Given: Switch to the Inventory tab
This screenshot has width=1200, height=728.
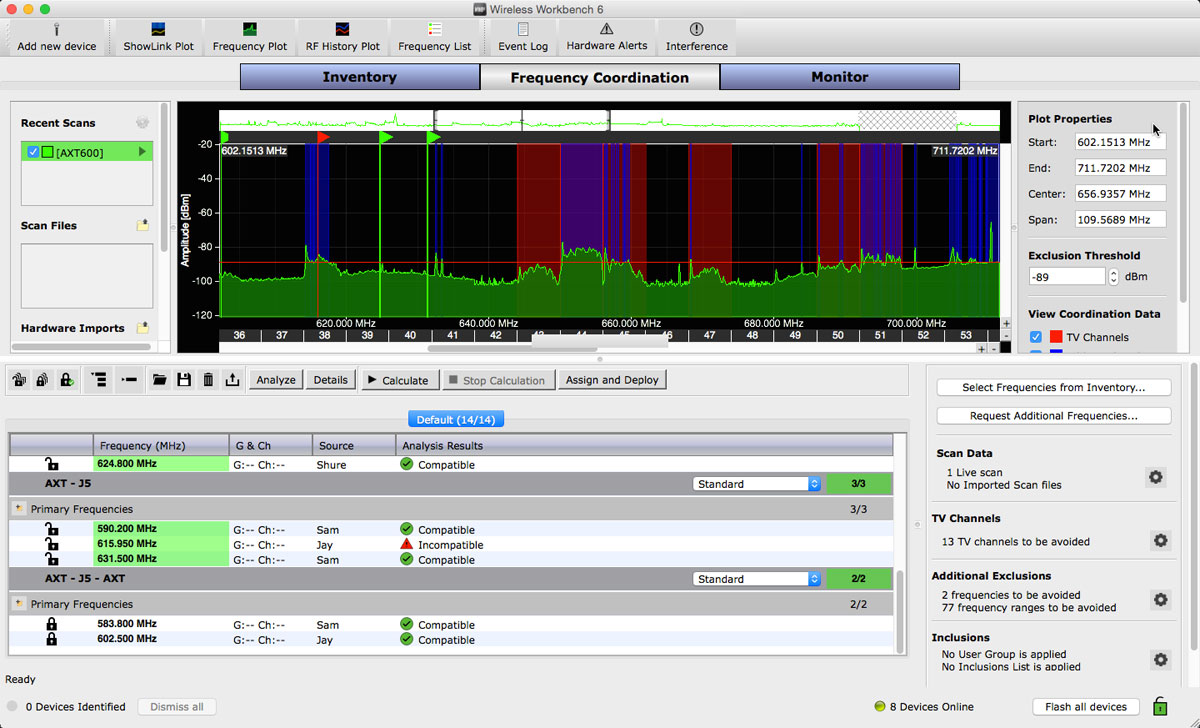Looking at the screenshot, I should point(359,77).
